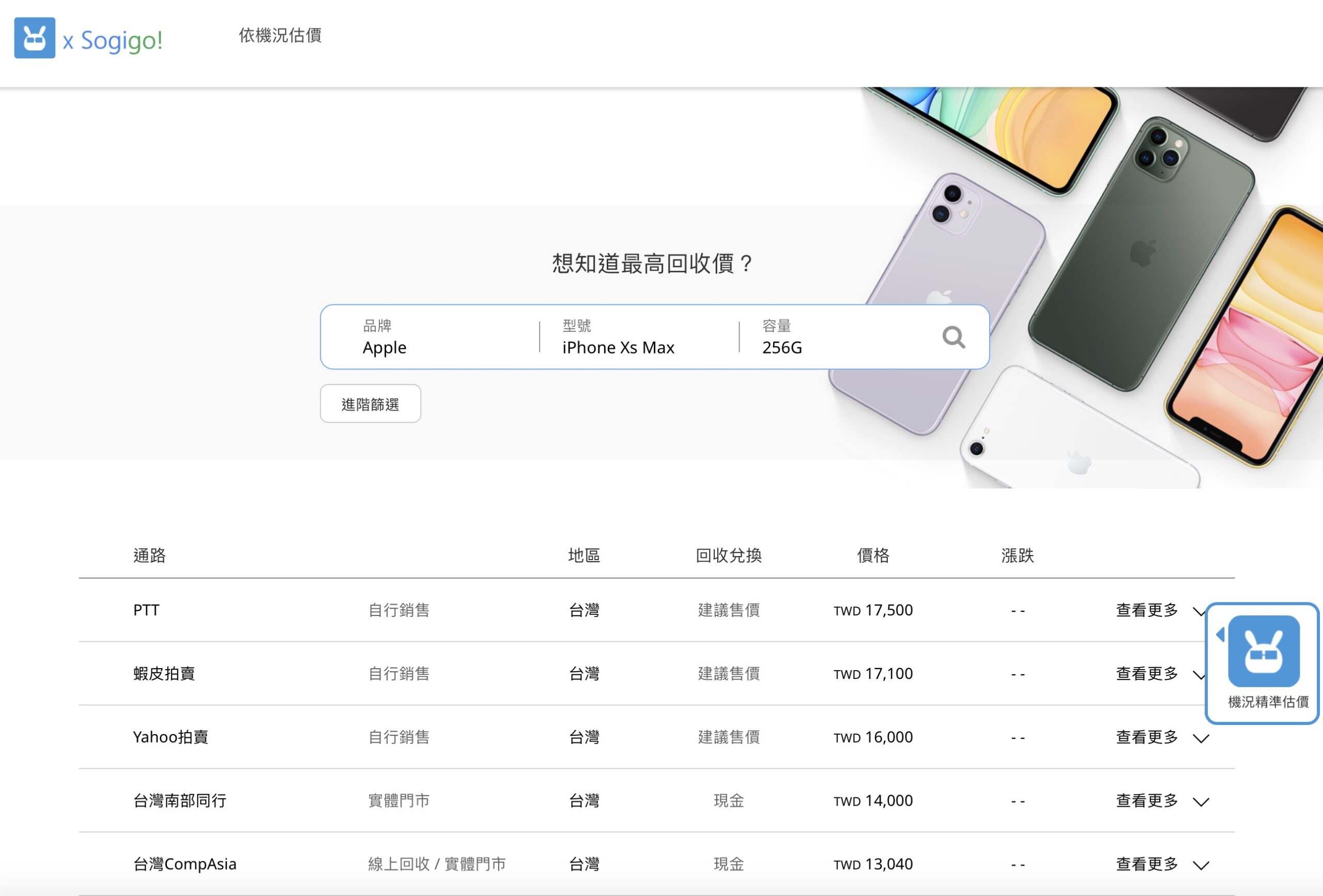Open the 依機況估價 menu item

280,35
